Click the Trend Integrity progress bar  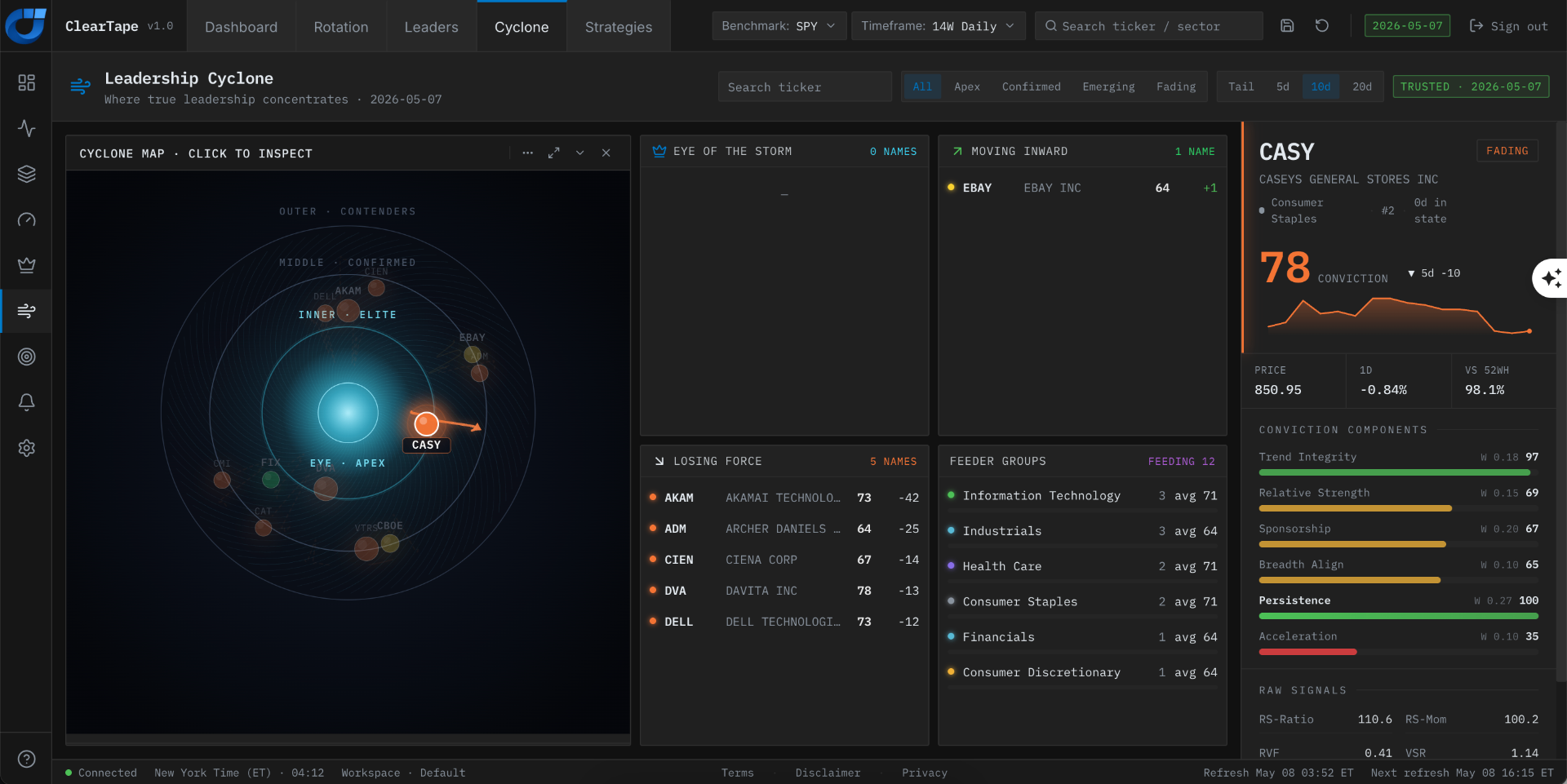(x=1398, y=472)
